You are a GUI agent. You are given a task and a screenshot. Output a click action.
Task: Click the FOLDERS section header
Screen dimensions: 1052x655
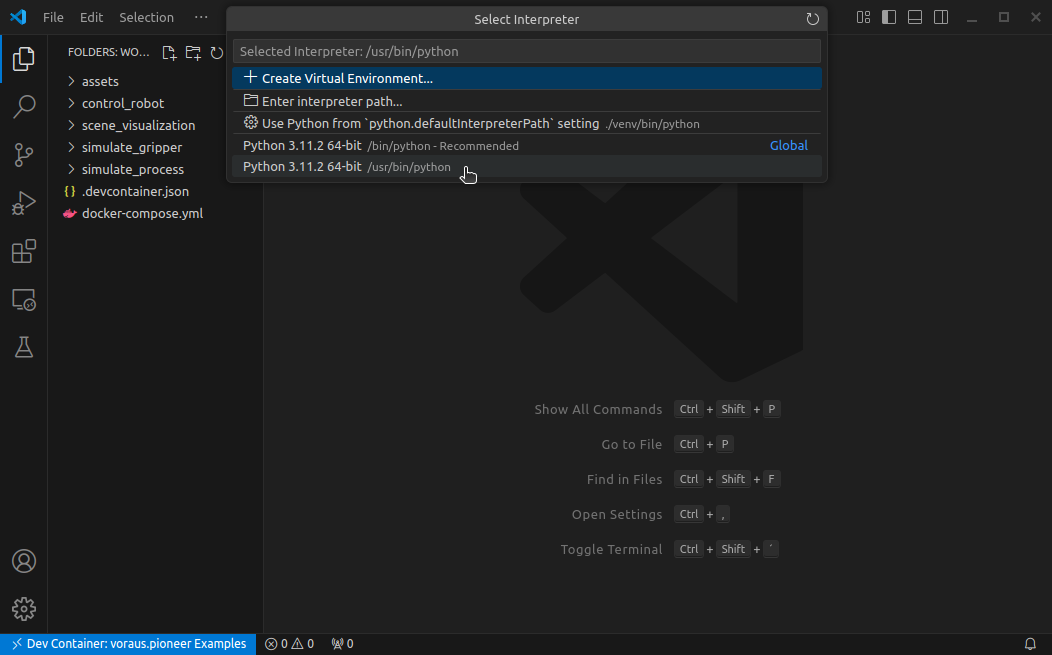click(109, 52)
